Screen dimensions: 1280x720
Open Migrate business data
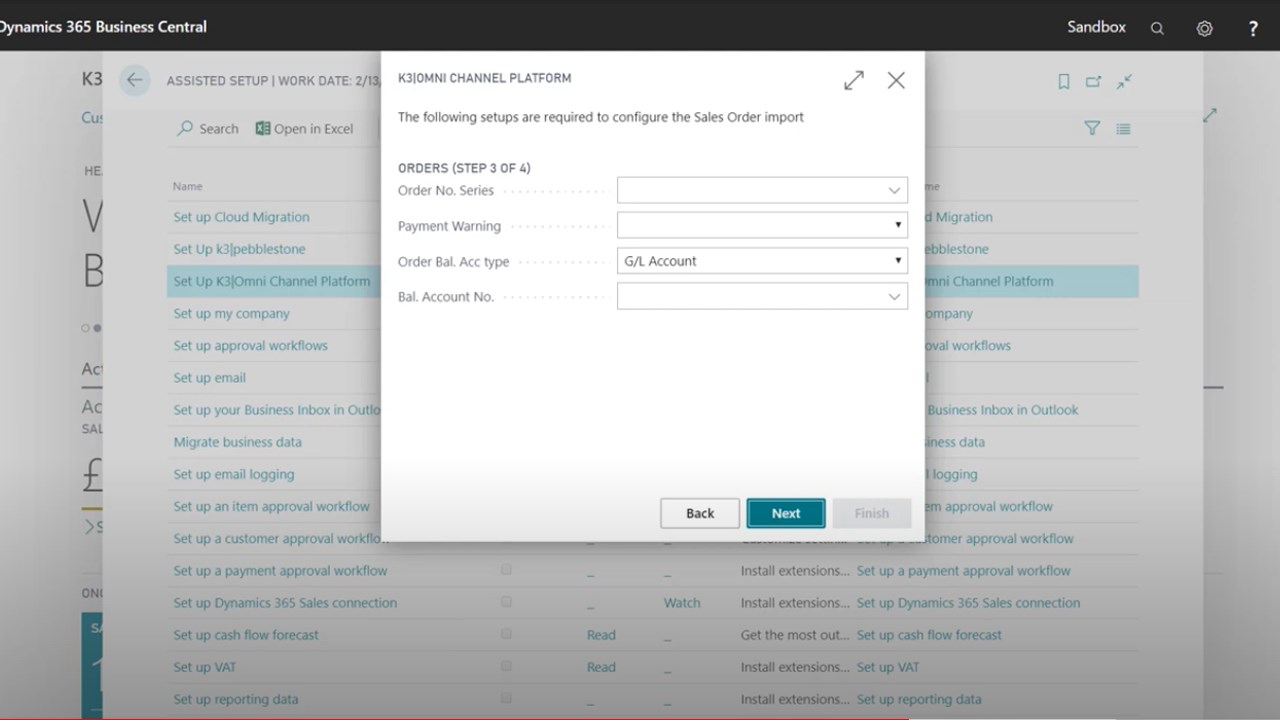tap(237, 441)
